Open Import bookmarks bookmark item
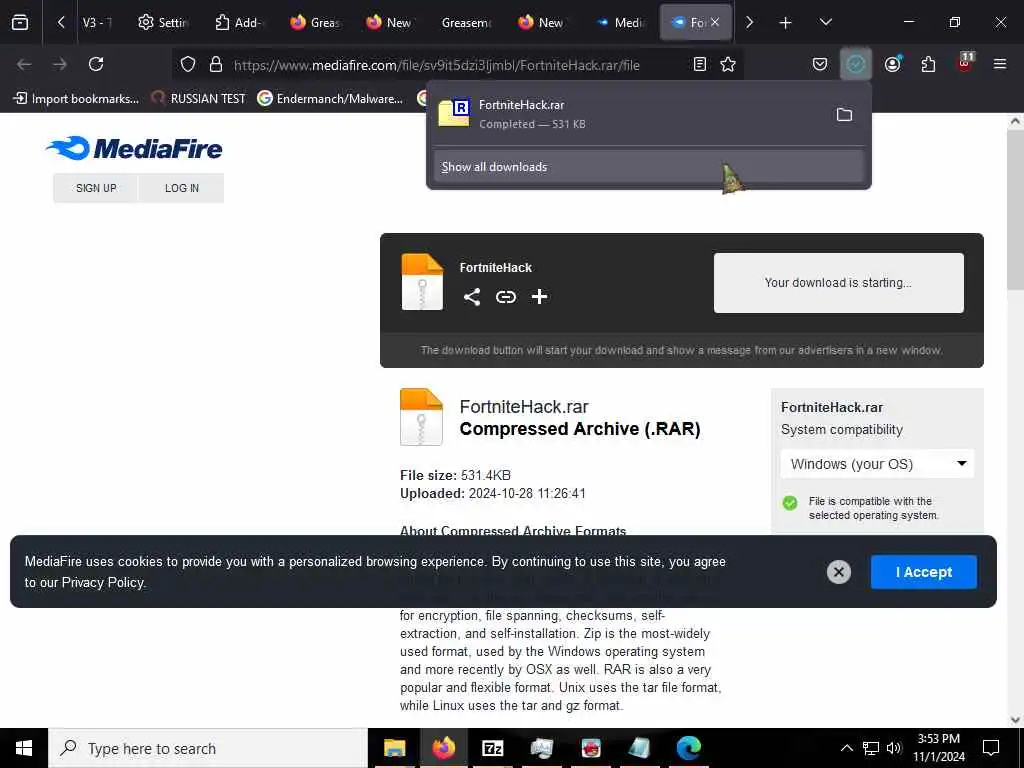The image size is (1024, 768). coord(76,99)
